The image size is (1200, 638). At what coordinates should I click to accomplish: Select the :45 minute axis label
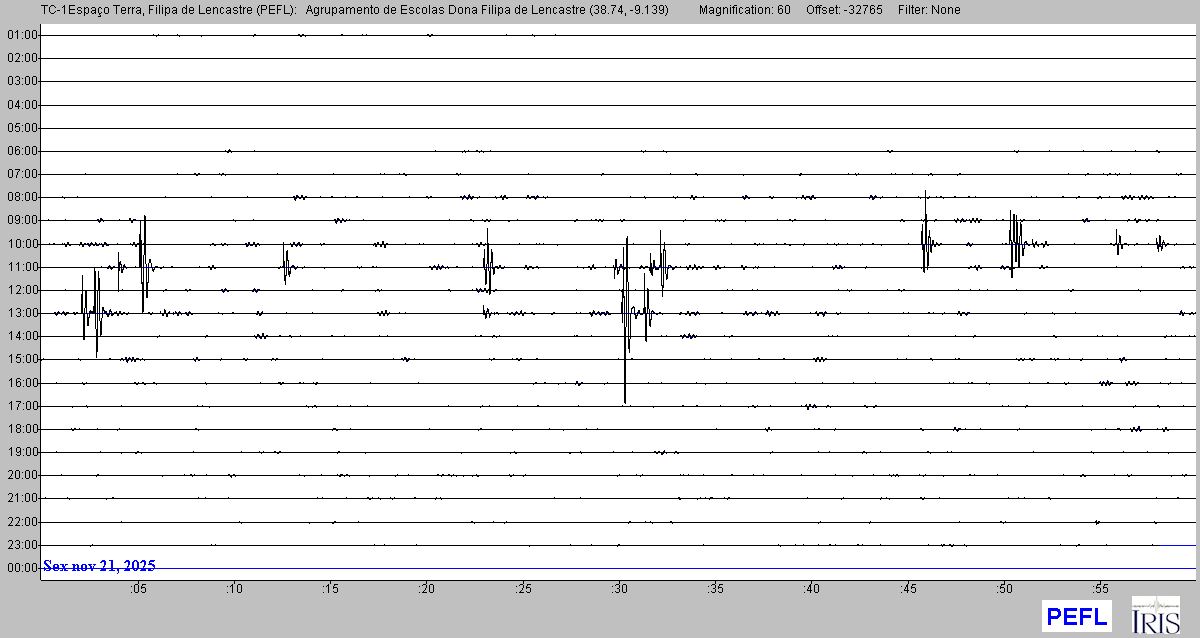pos(908,589)
